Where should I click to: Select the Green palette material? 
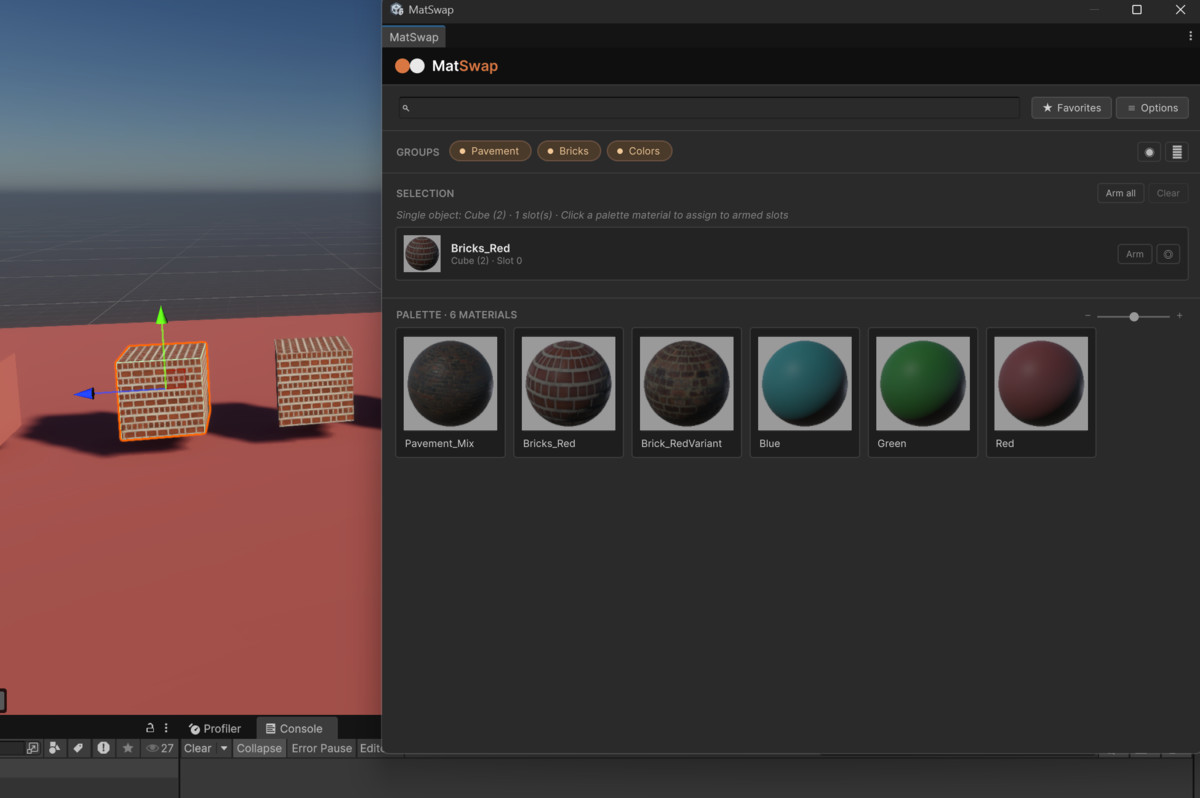(922, 392)
